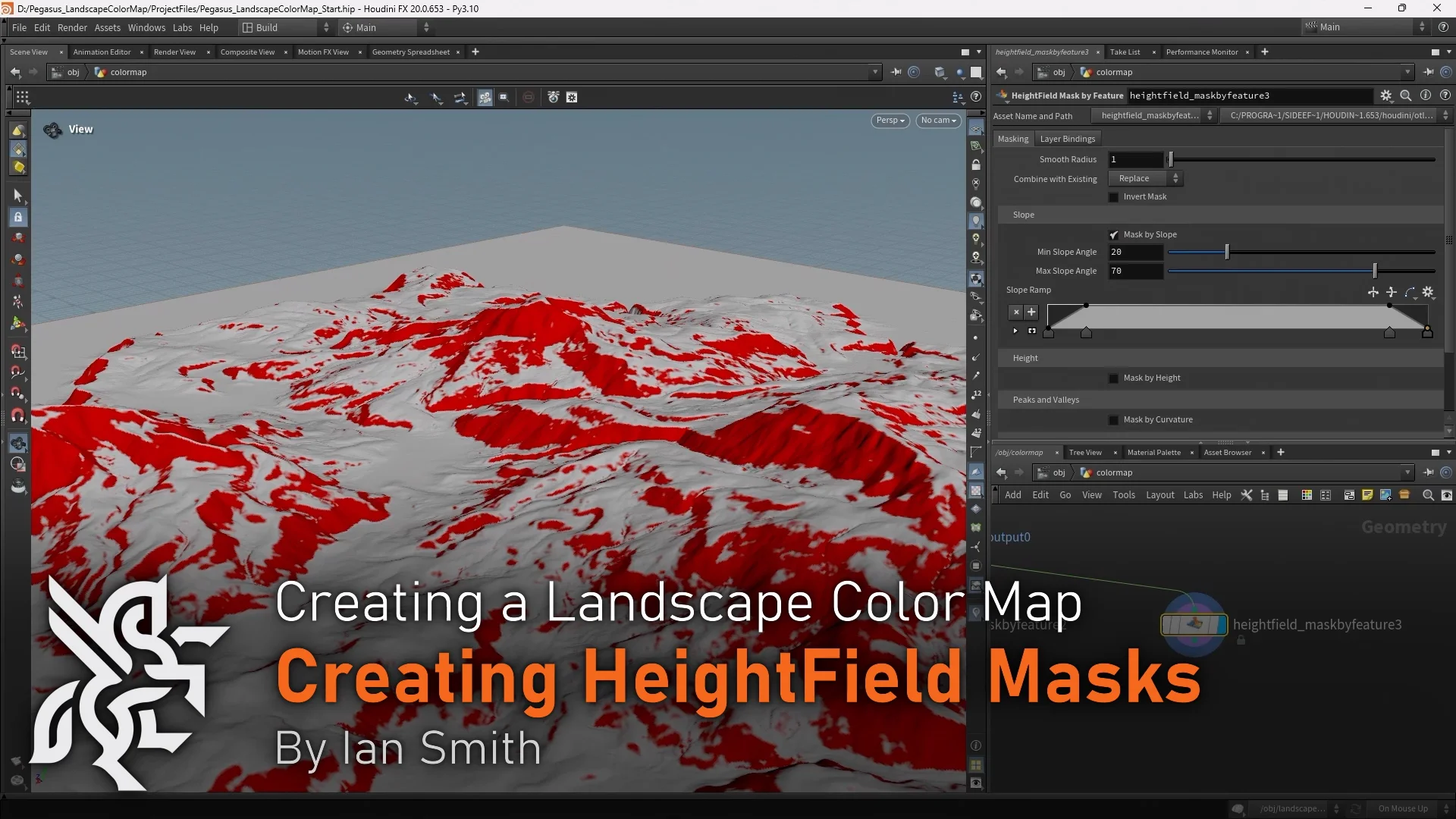Viewport: 1456px width, 819px height.
Task: Open the No cam camera dropdown
Action: click(938, 121)
